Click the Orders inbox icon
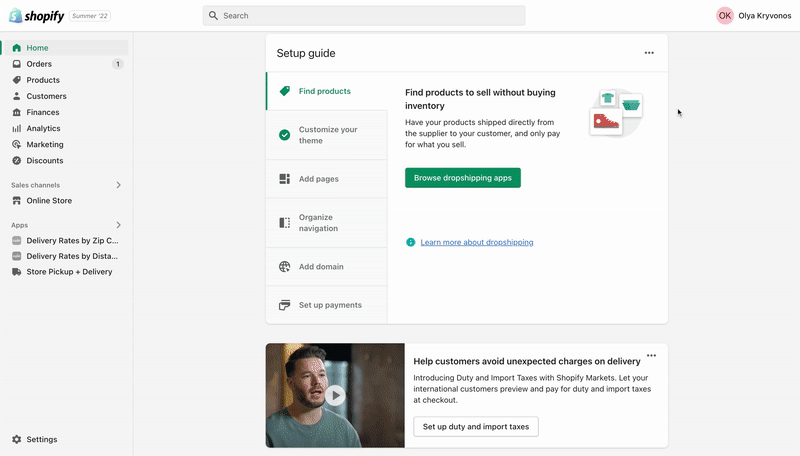800x456 pixels. point(16,64)
